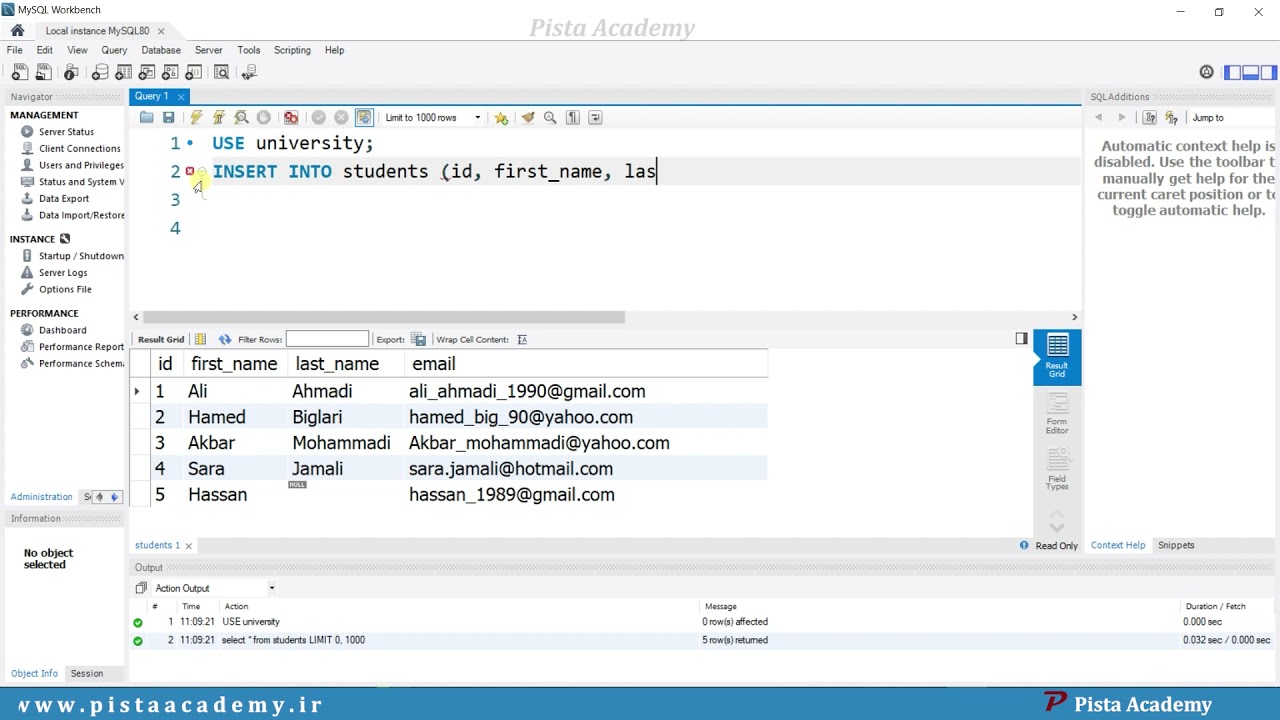
Task: Toggle the right sidebar panel visibility
Action: point(1269,72)
